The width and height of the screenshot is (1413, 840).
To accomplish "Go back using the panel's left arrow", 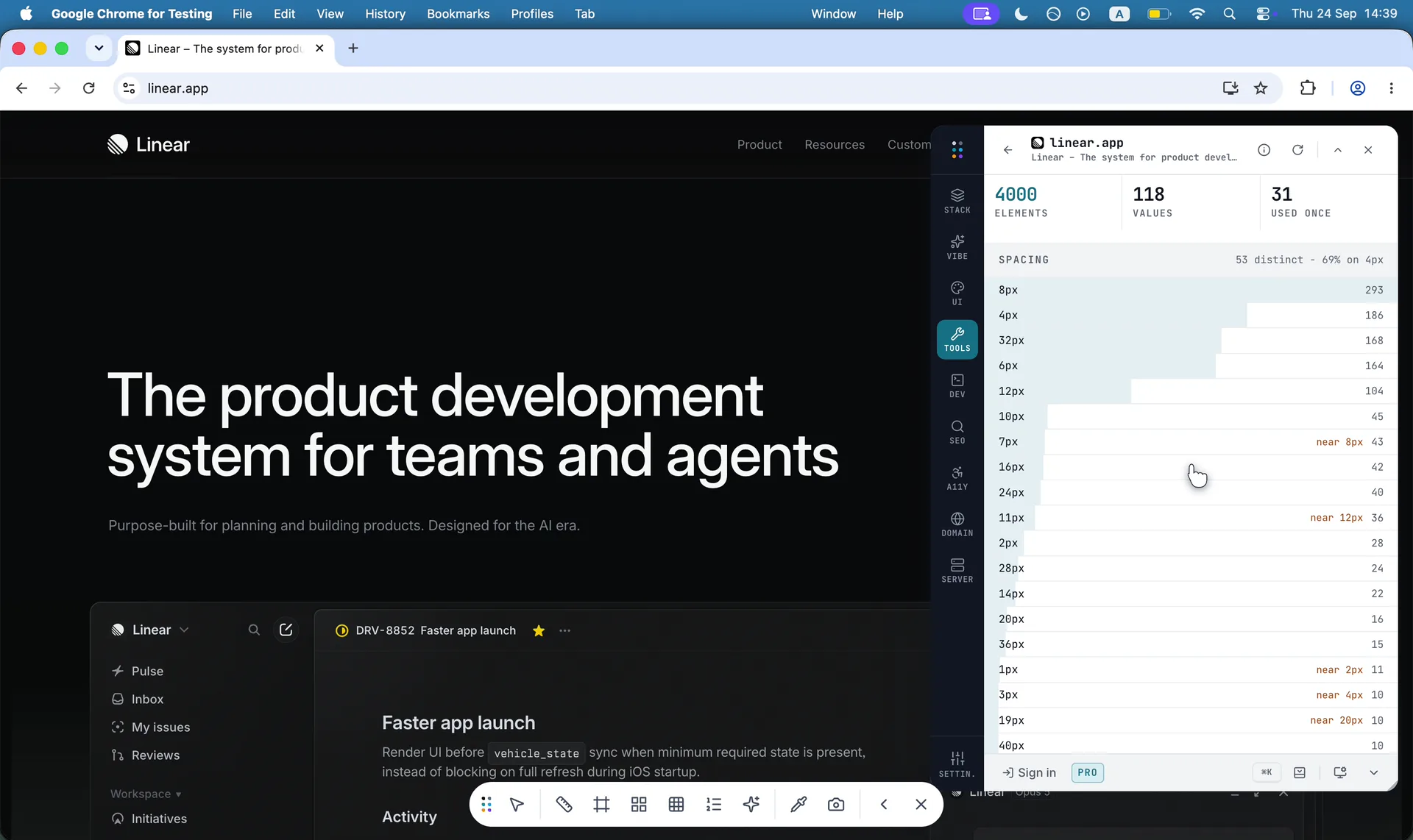I will [1007, 150].
